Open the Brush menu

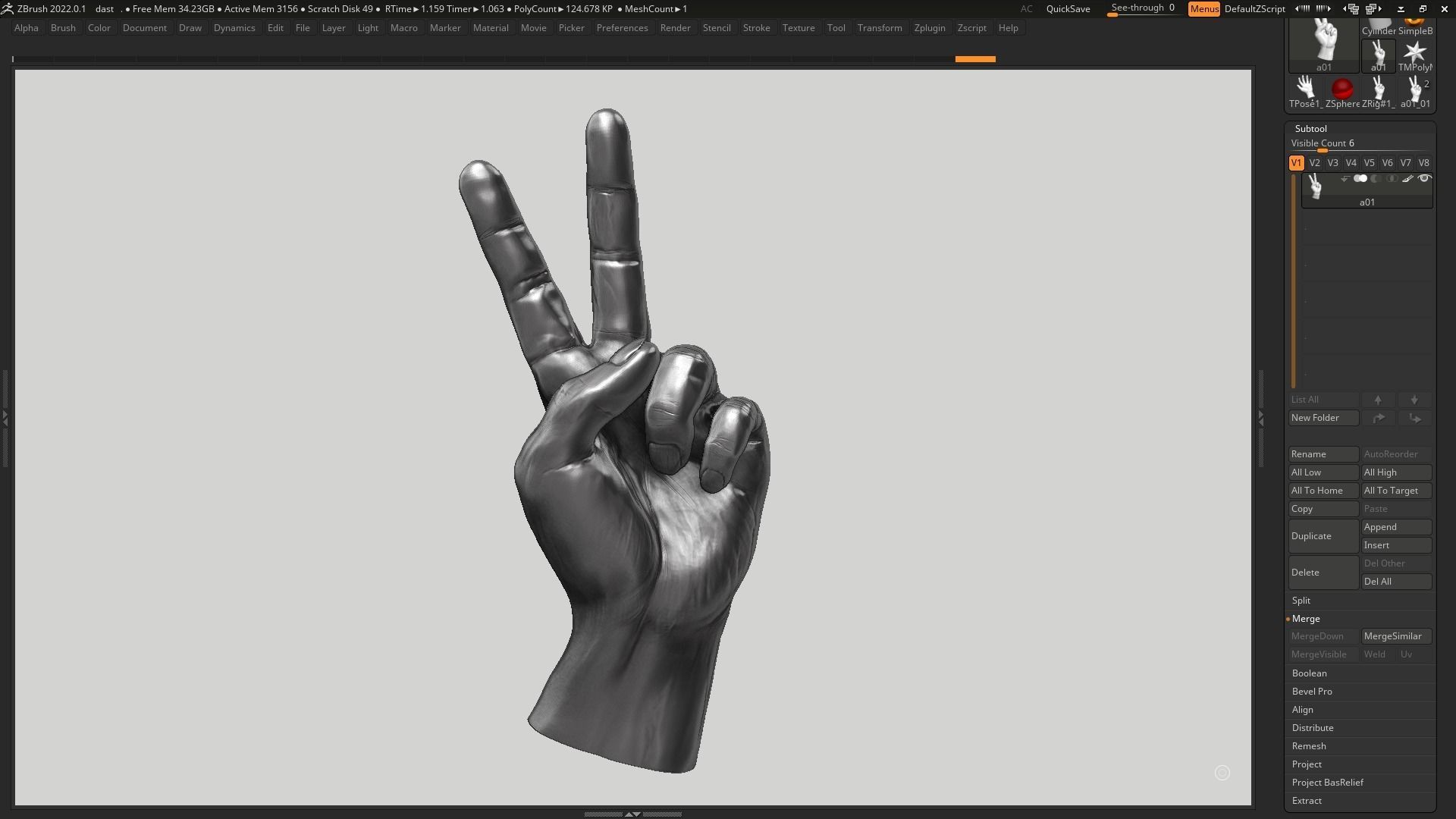(63, 28)
